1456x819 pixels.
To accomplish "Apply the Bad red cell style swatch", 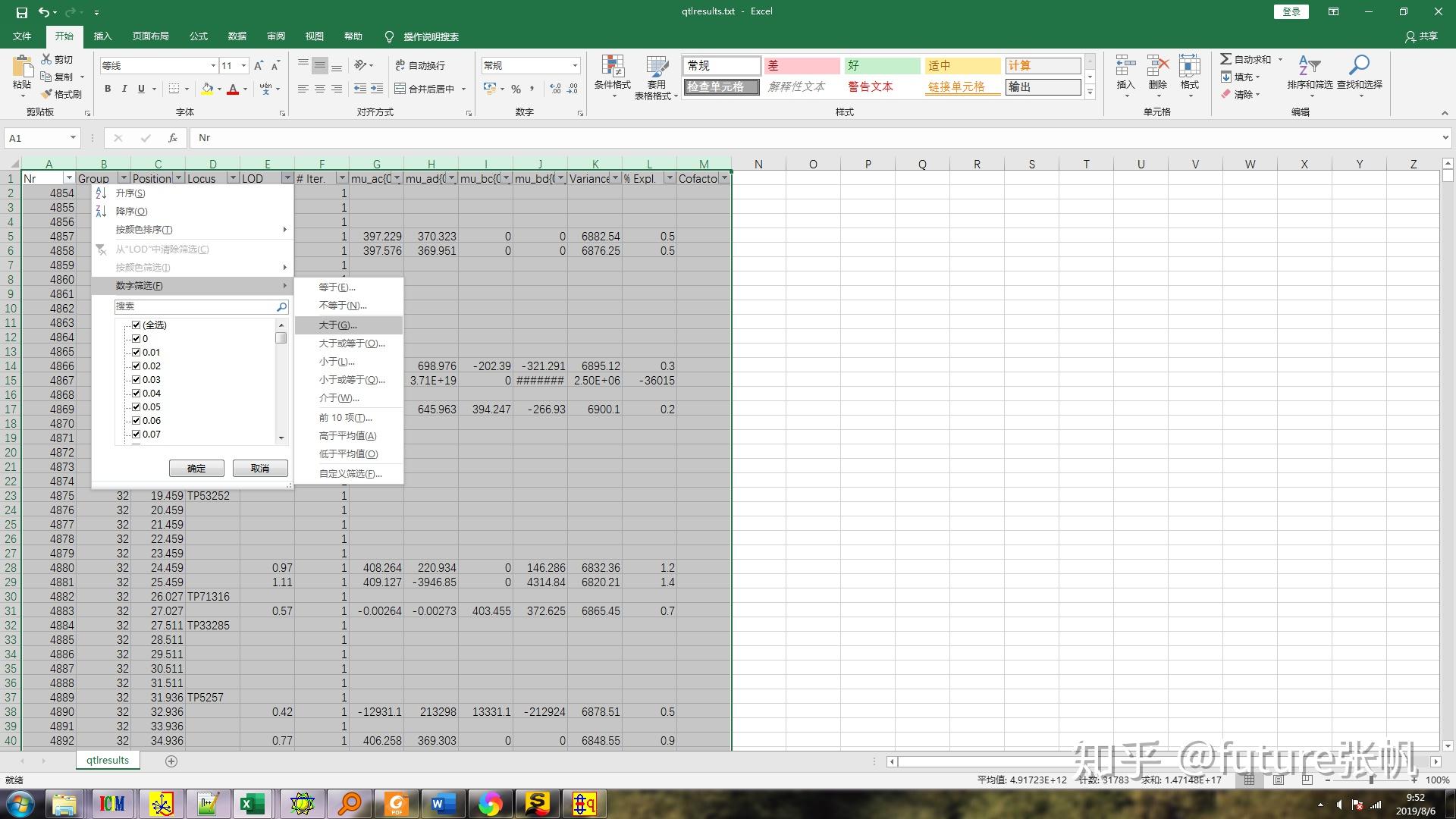I will coord(801,66).
